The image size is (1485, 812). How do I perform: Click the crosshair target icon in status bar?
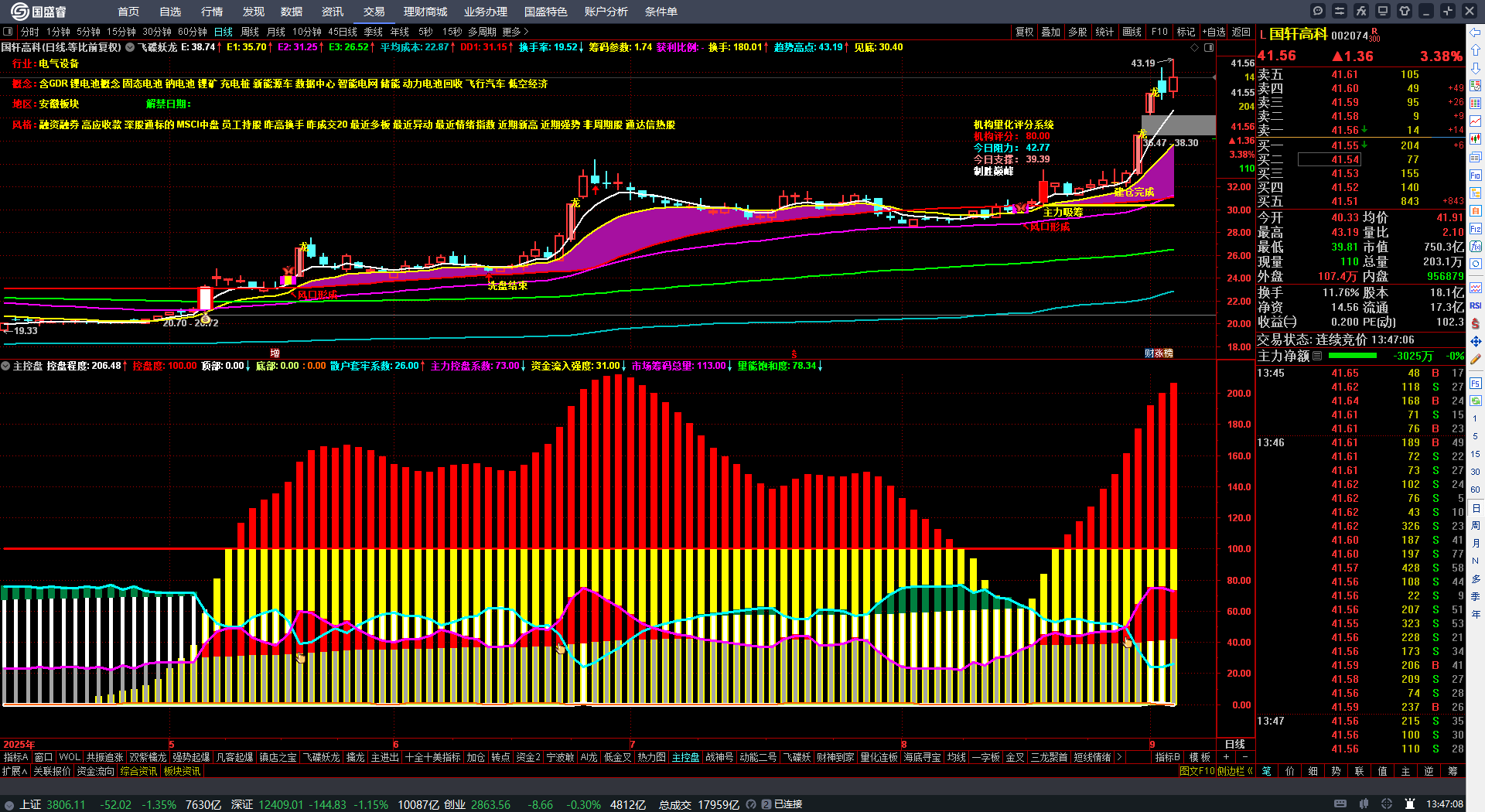[x=1387, y=804]
